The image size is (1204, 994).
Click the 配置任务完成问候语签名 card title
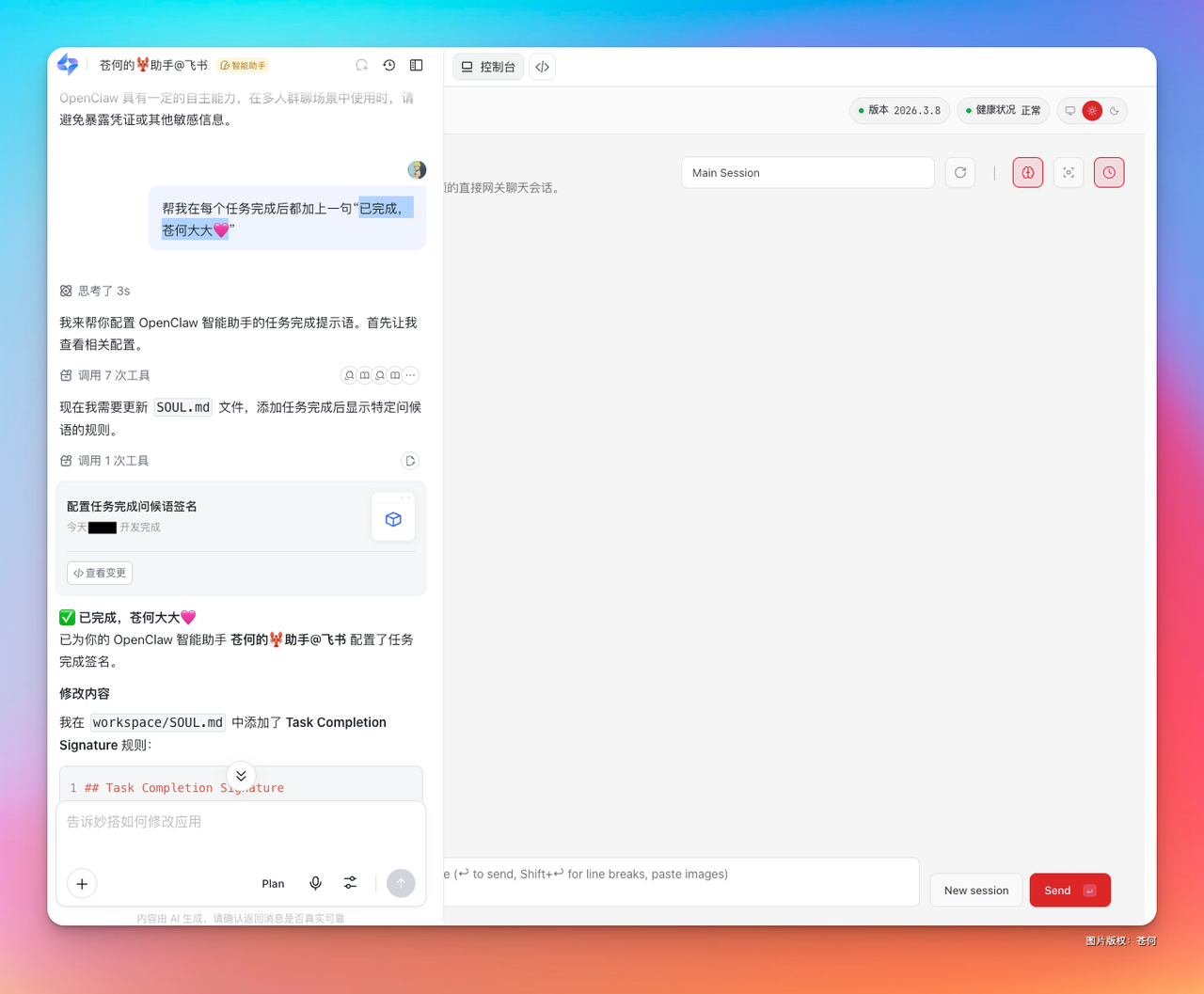(132, 506)
